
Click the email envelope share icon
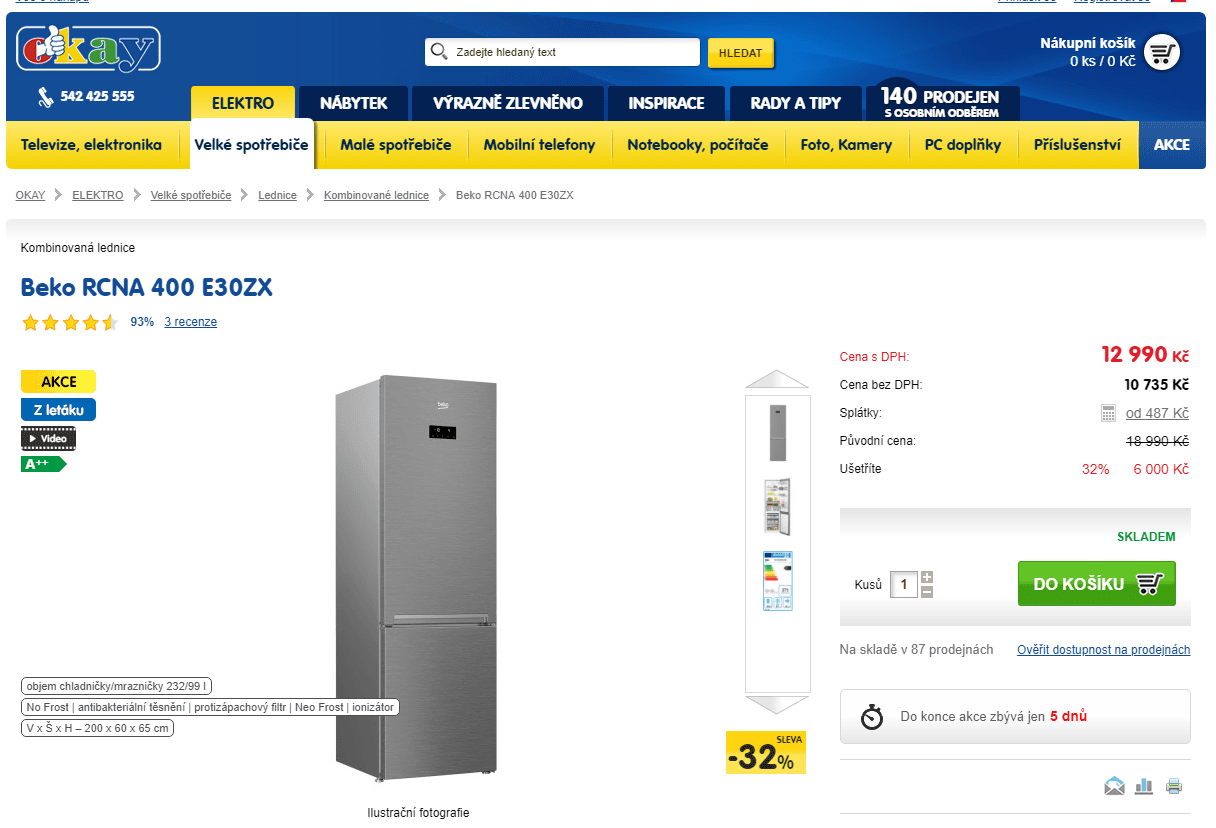pos(1114,786)
